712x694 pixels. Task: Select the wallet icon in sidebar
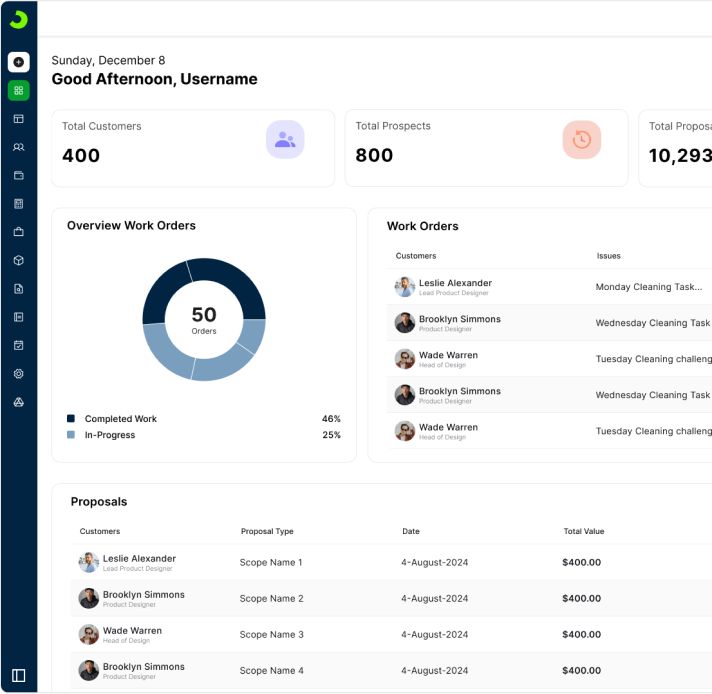point(18,176)
